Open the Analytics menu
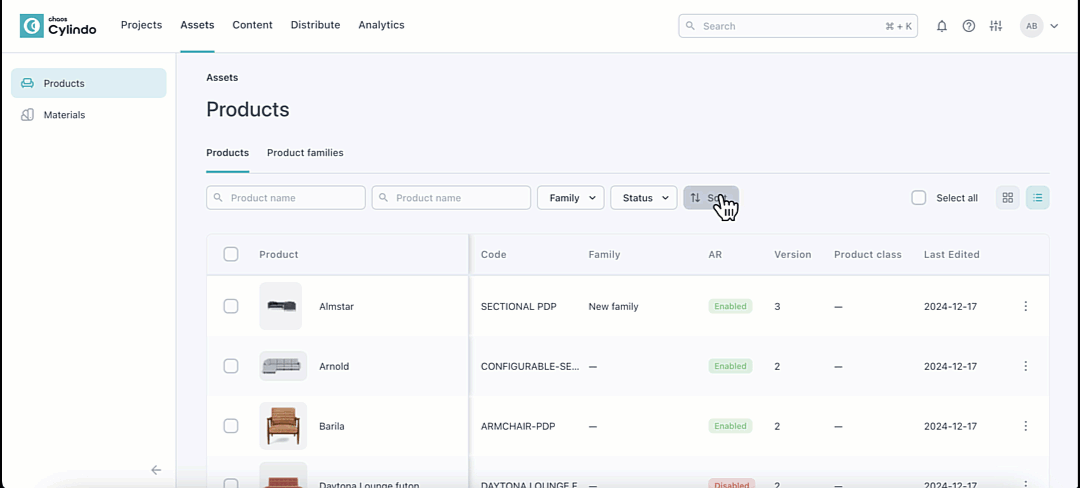 [x=381, y=25]
